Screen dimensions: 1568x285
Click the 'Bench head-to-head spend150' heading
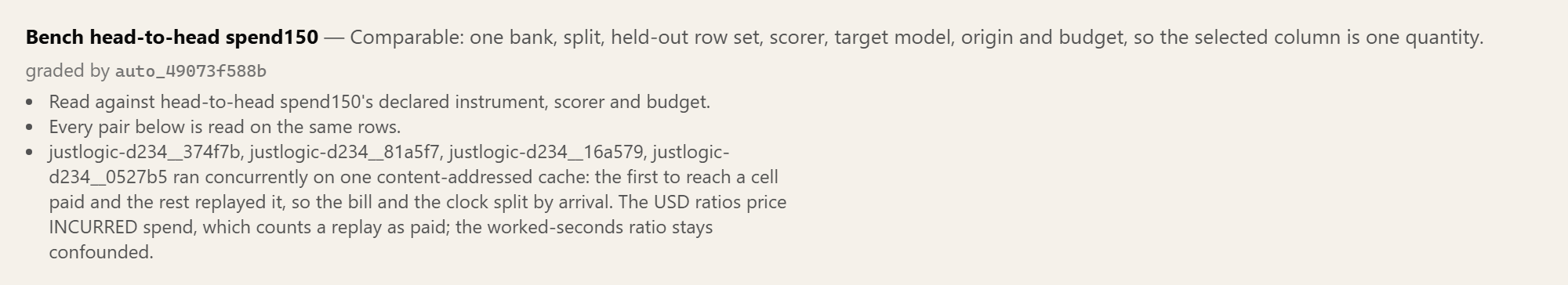(x=172, y=38)
